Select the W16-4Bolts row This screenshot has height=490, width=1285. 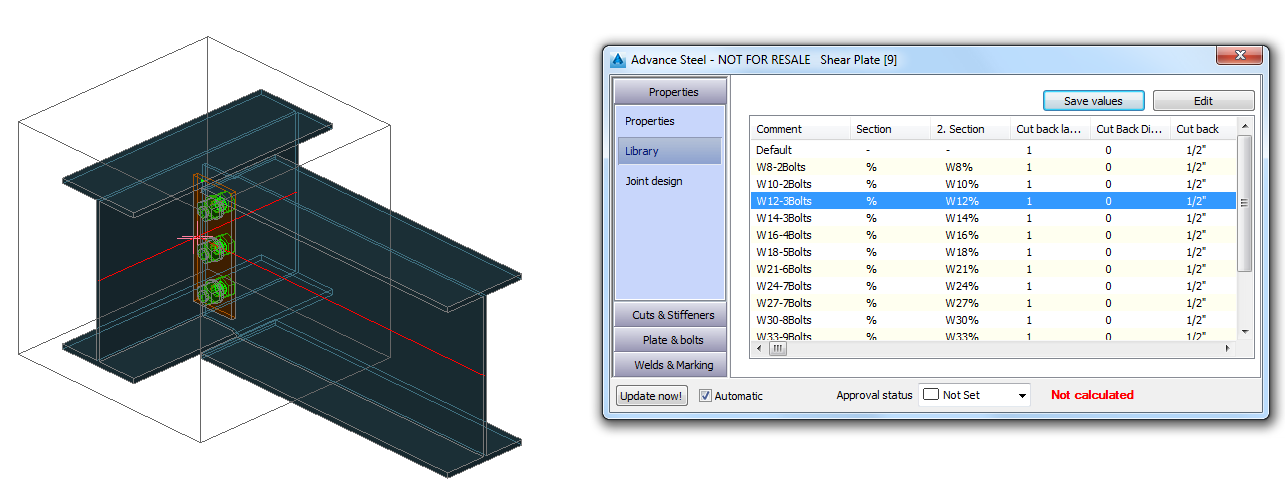click(994, 235)
